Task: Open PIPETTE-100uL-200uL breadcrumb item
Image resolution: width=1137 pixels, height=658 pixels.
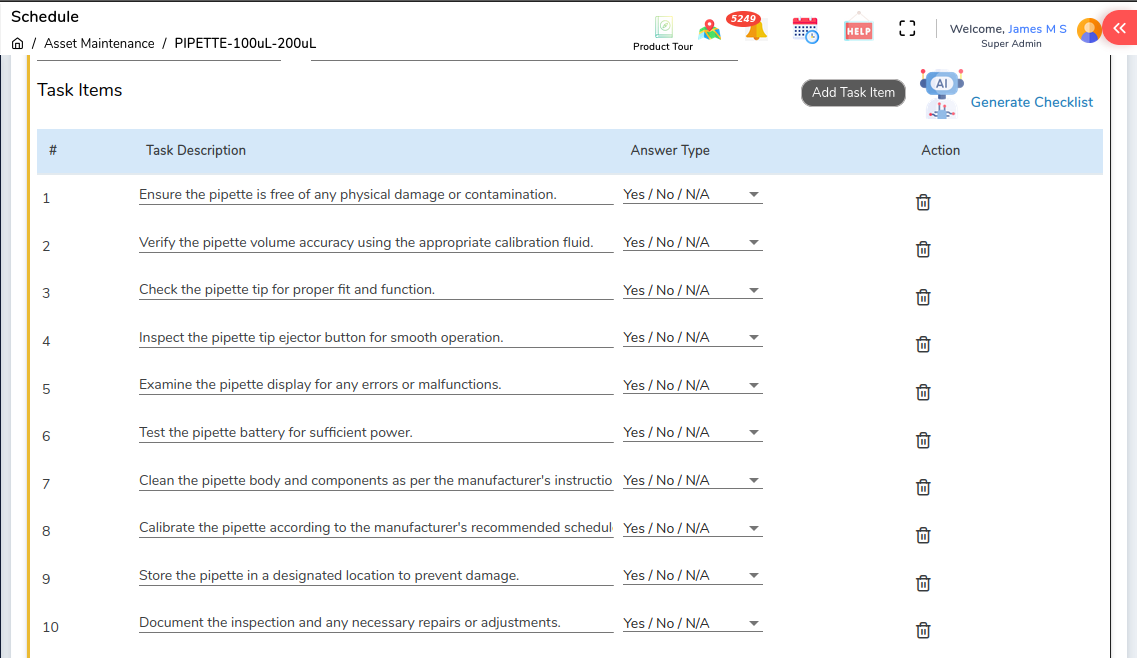Action: (245, 44)
